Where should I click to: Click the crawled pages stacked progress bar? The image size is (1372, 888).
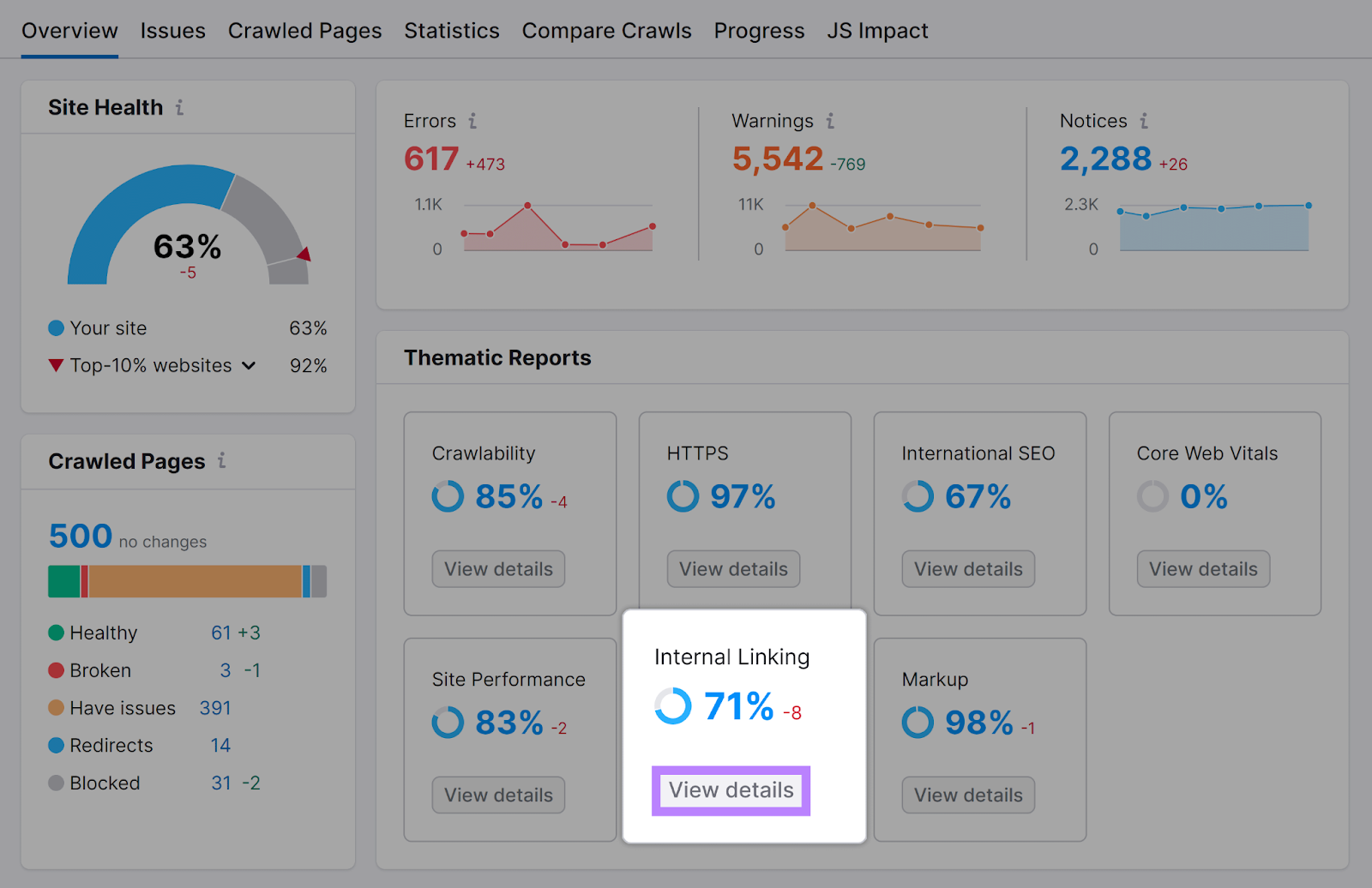point(187,581)
